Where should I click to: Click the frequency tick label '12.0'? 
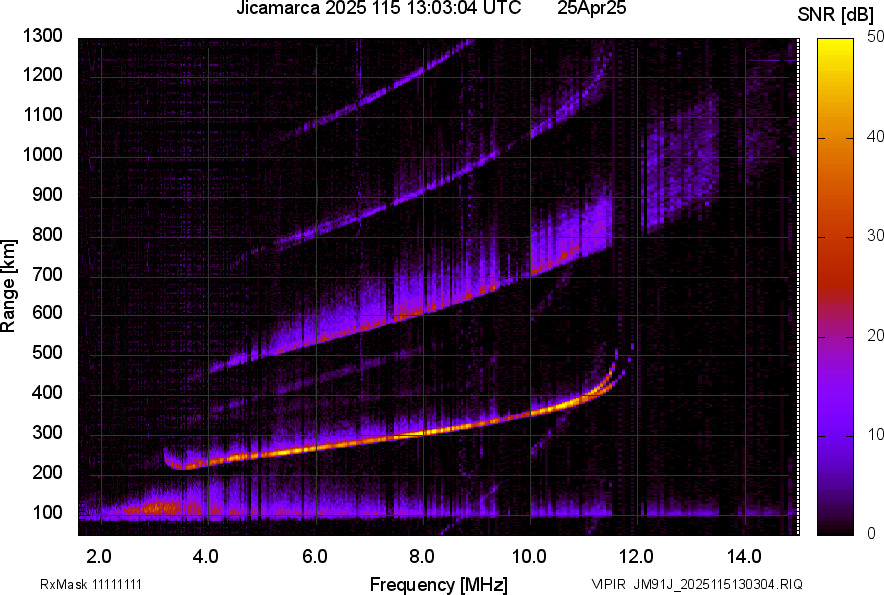pos(637,557)
